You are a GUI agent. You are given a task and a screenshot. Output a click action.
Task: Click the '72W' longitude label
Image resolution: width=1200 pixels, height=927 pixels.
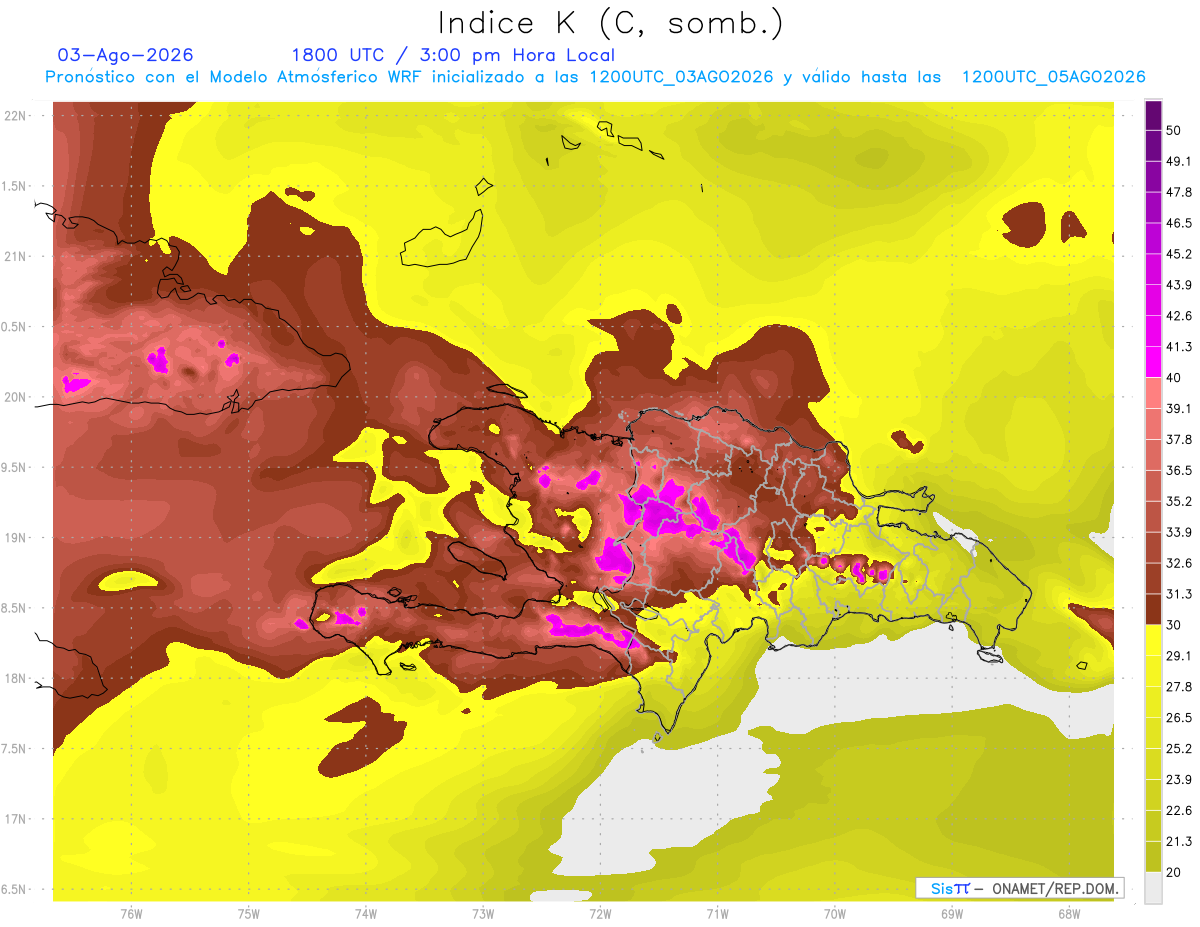click(600, 914)
